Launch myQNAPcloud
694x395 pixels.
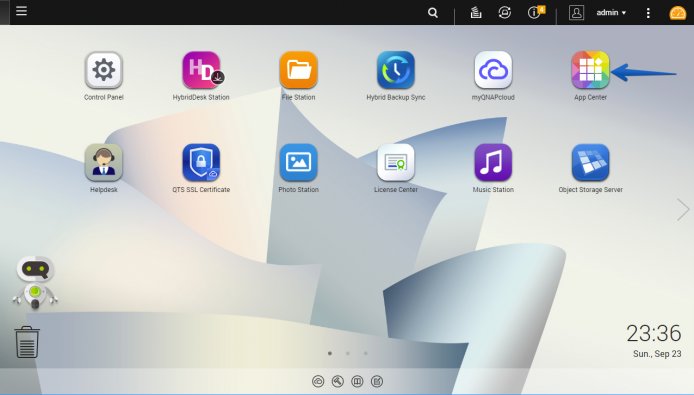click(x=493, y=70)
